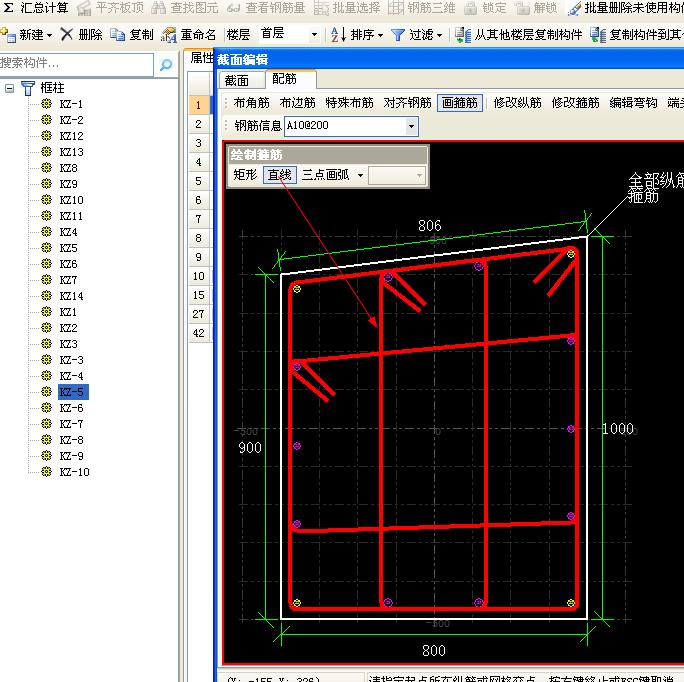Click the 复制 copy icon
Image resolution: width=684 pixels, height=682 pixels.
pyautogui.click(x=117, y=34)
